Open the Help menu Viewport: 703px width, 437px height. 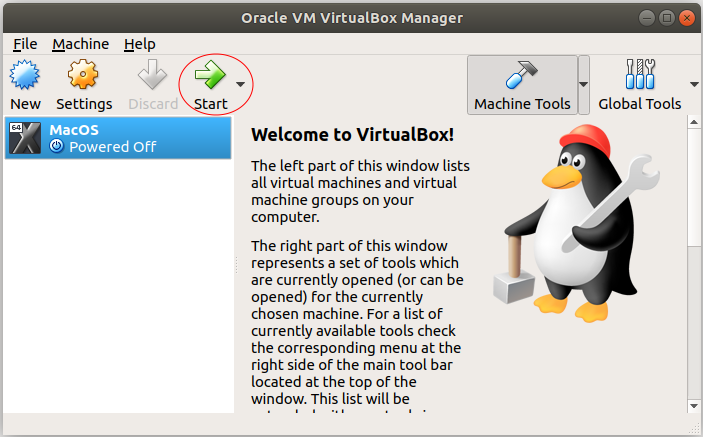[140, 44]
